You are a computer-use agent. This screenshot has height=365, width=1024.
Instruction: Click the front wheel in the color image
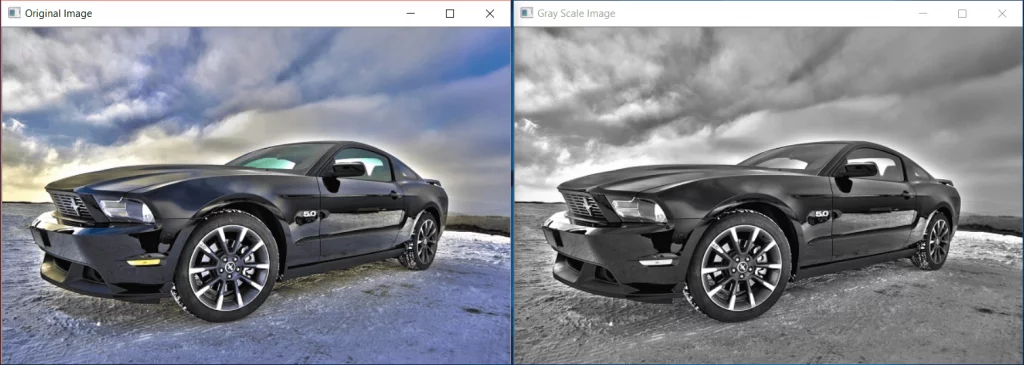pyautogui.click(x=228, y=266)
